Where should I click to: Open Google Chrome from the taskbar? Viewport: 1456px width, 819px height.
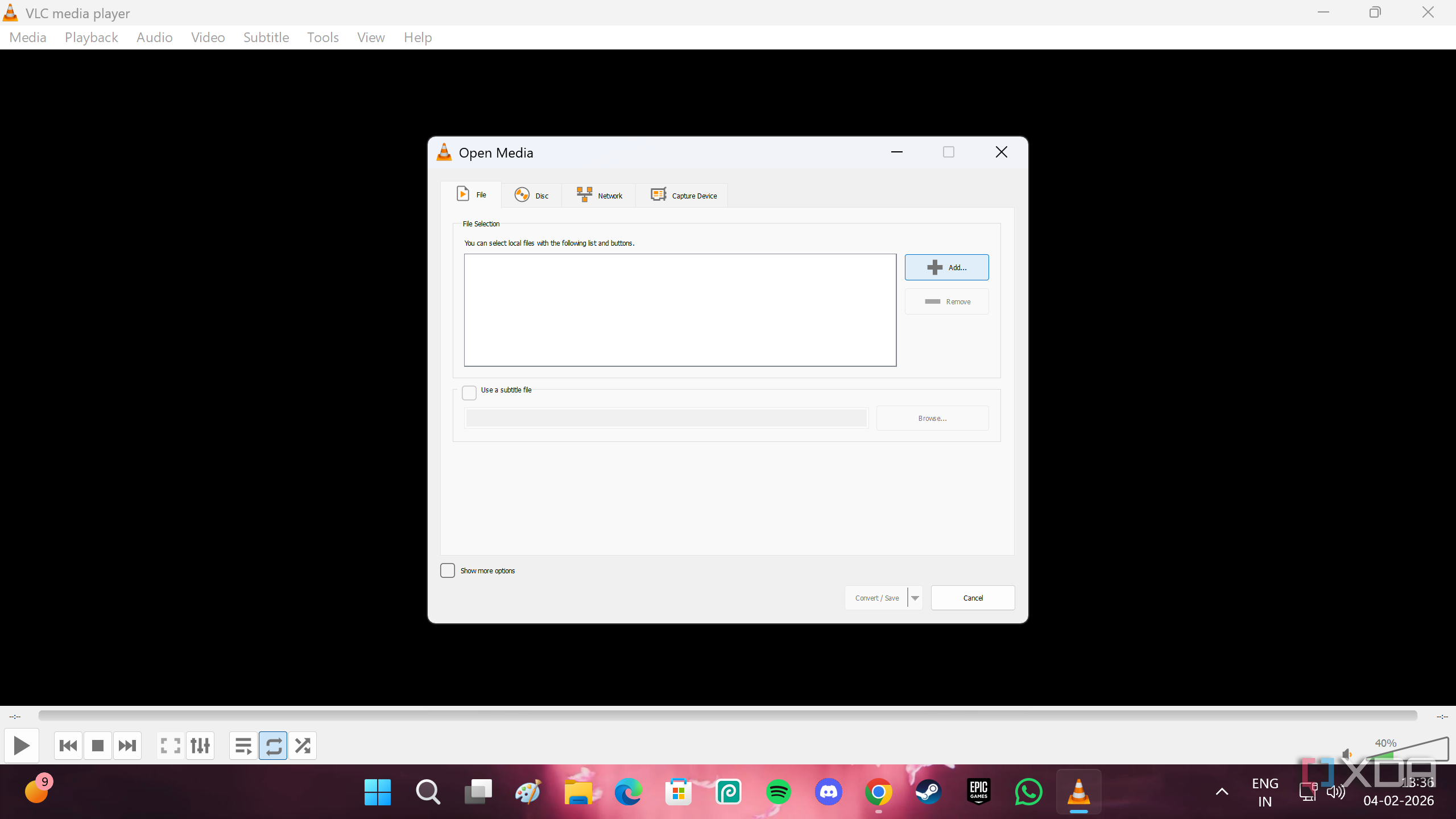pyautogui.click(x=878, y=792)
